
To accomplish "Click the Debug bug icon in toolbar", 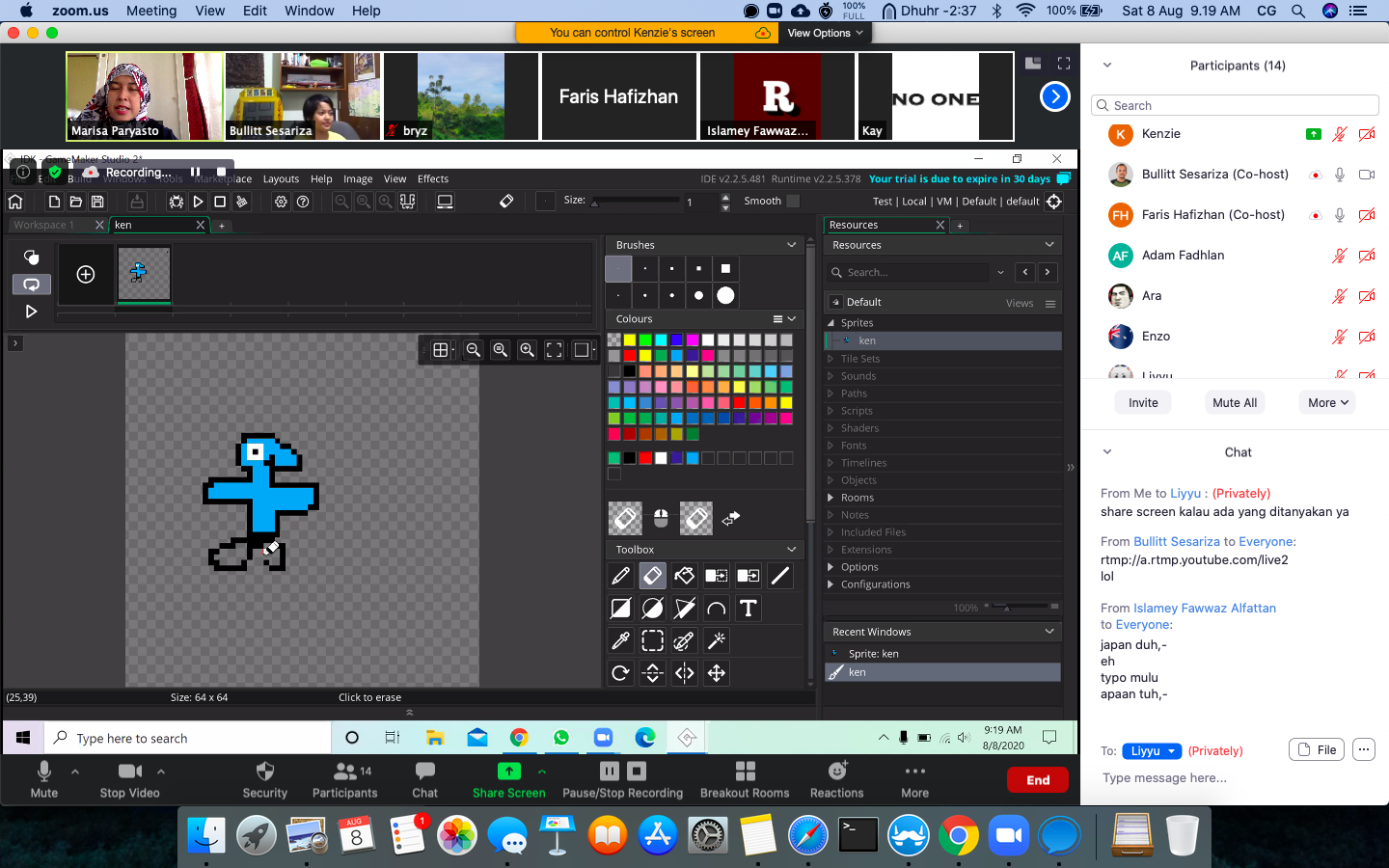I will pos(176,202).
